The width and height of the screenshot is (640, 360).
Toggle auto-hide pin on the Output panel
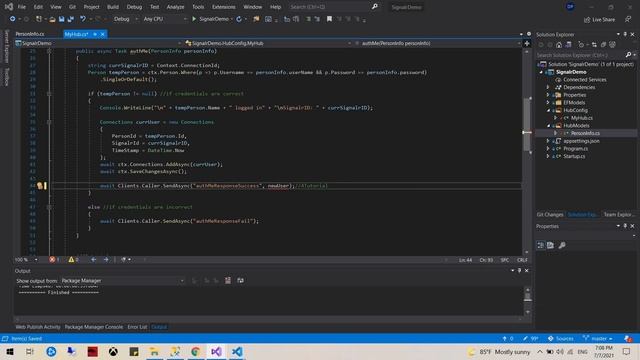[x=519, y=271]
